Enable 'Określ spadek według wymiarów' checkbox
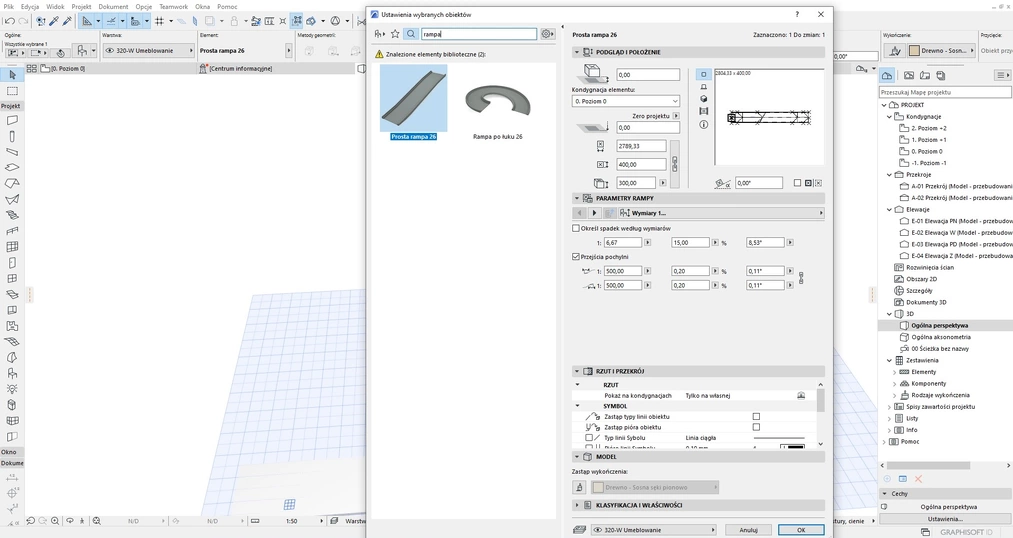The width and height of the screenshot is (1013, 538). pyautogui.click(x=576, y=228)
